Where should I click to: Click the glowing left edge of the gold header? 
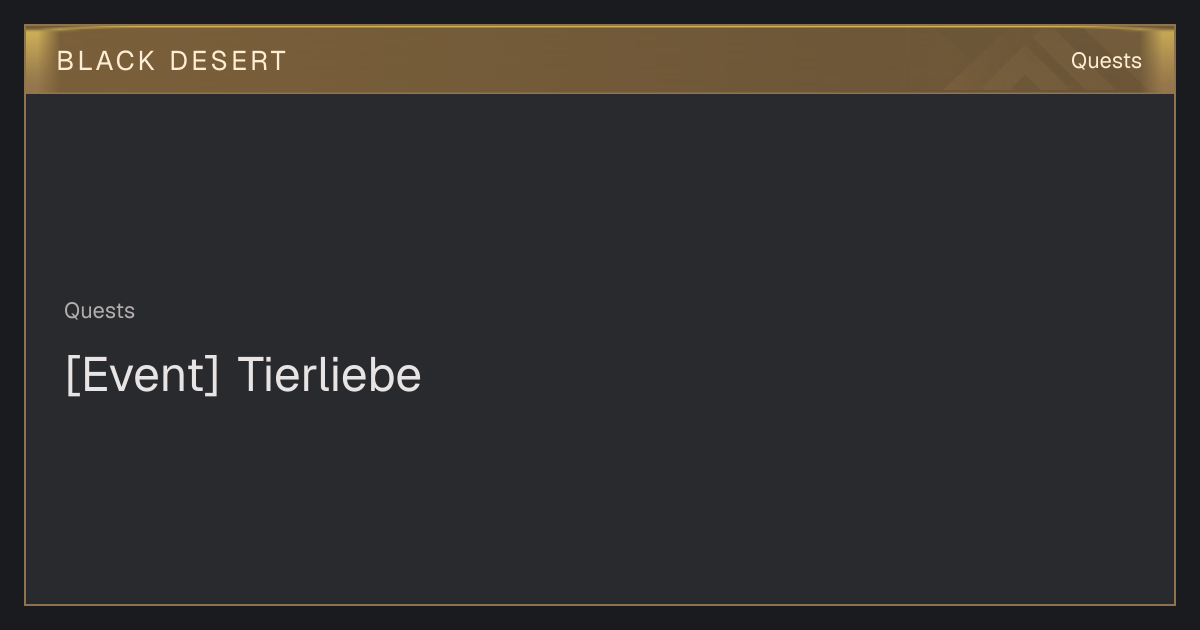tap(32, 60)
